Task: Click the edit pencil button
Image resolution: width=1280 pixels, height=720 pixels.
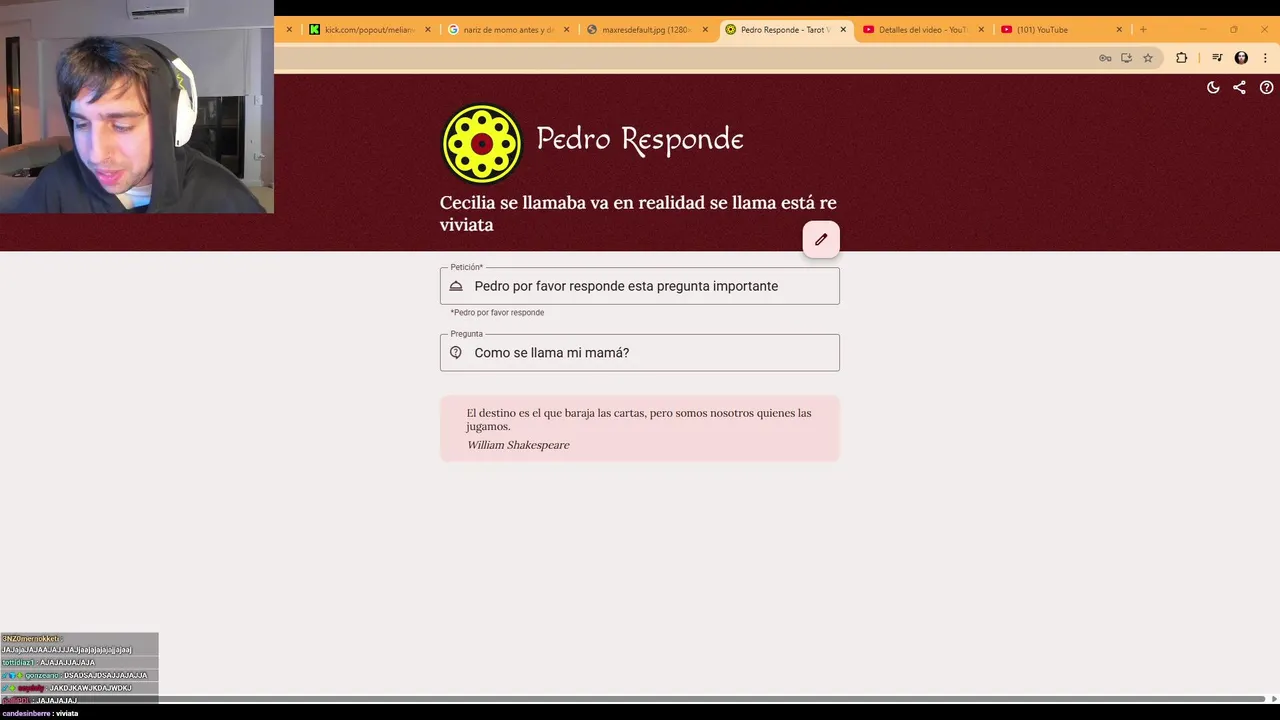Action: (x=821, y=240)
